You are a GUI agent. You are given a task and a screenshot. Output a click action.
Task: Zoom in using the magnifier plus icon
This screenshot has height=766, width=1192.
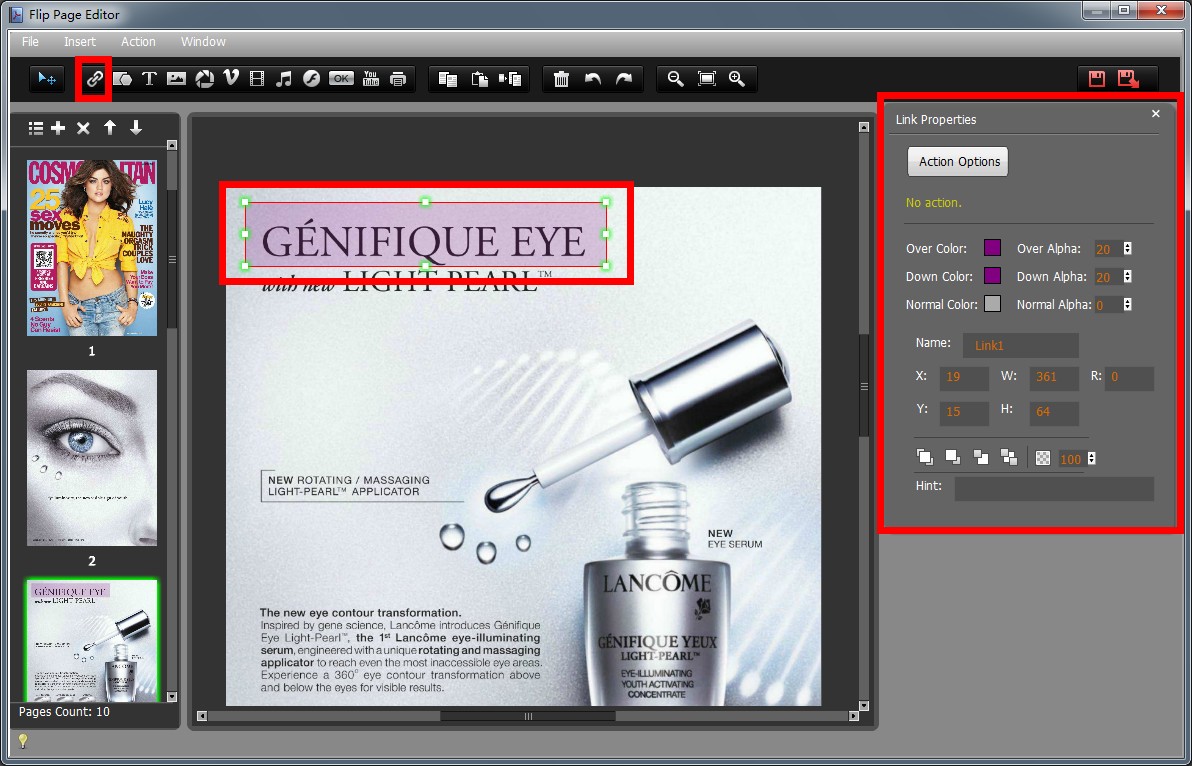point(737,79)
